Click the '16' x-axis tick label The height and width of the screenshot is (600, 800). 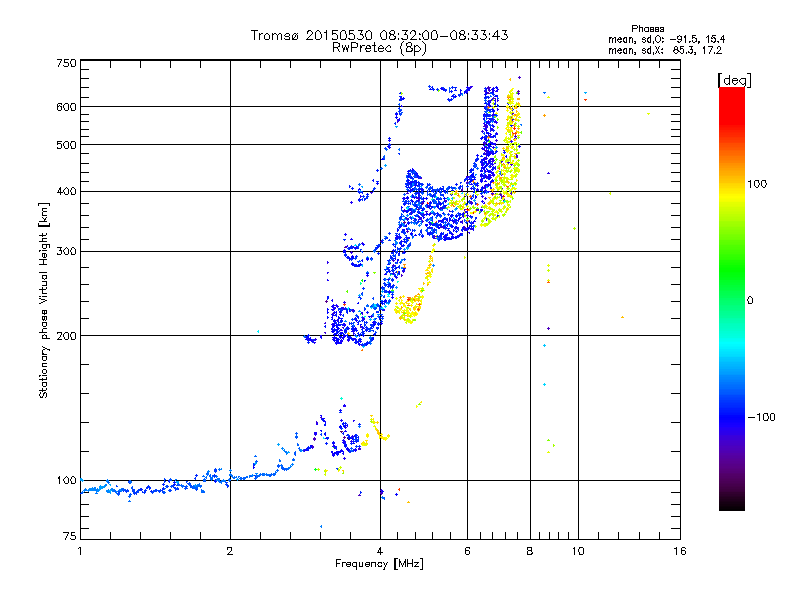point(680,551)
